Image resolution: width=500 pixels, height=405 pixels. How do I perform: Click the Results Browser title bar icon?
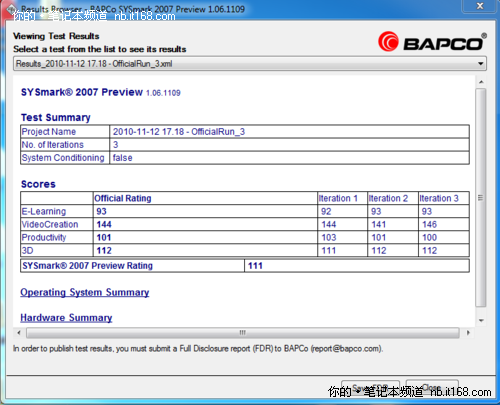pyautogui.click(x=11, y=9)
